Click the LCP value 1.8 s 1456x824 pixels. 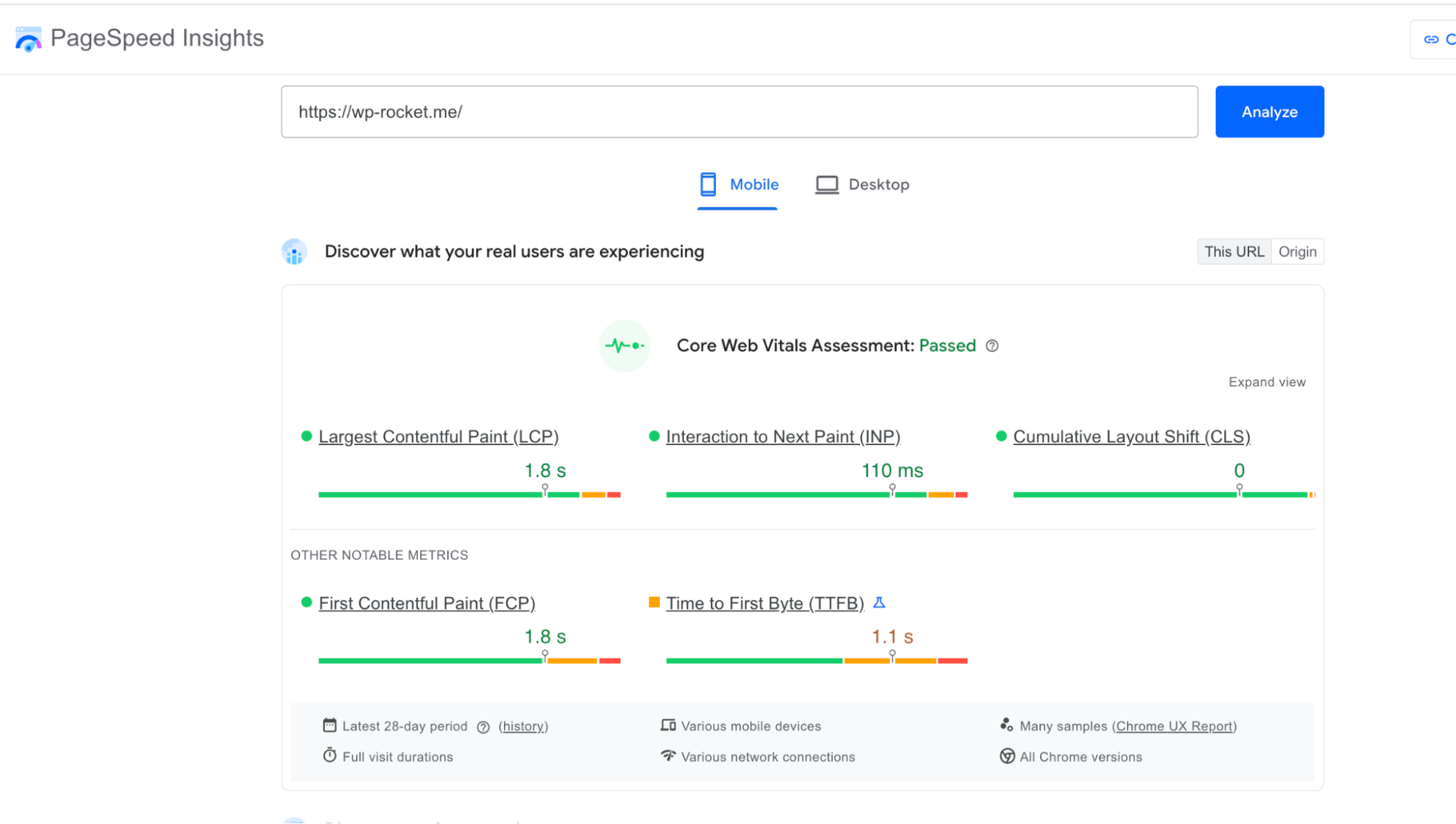coord(545,471)
